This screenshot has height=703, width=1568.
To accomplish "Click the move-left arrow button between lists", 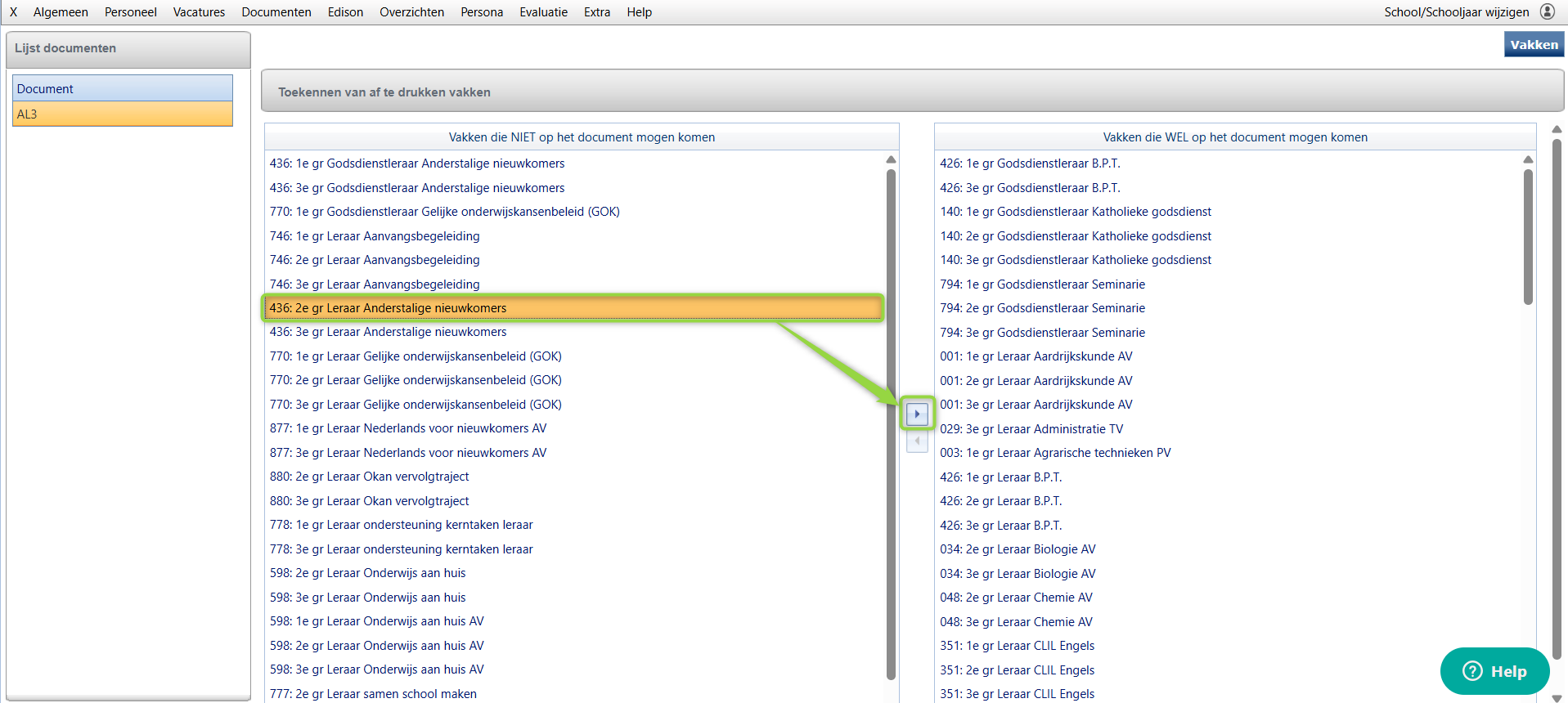I will 917,441.
